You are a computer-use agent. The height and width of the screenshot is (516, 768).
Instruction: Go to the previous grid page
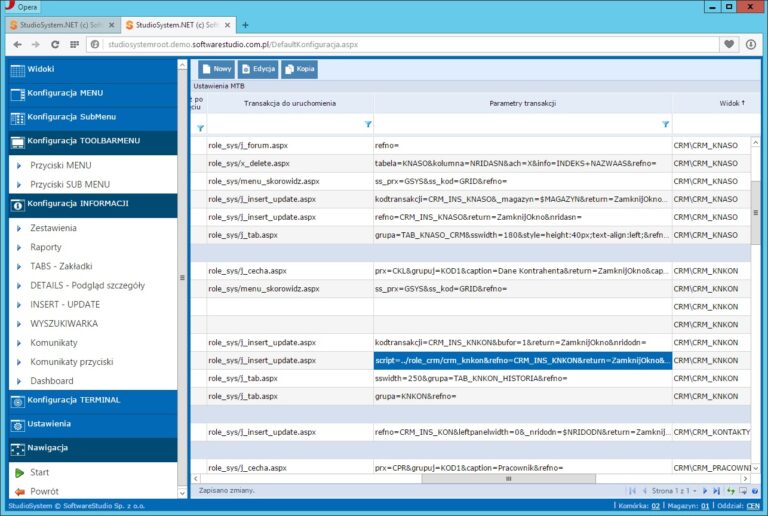645,491
